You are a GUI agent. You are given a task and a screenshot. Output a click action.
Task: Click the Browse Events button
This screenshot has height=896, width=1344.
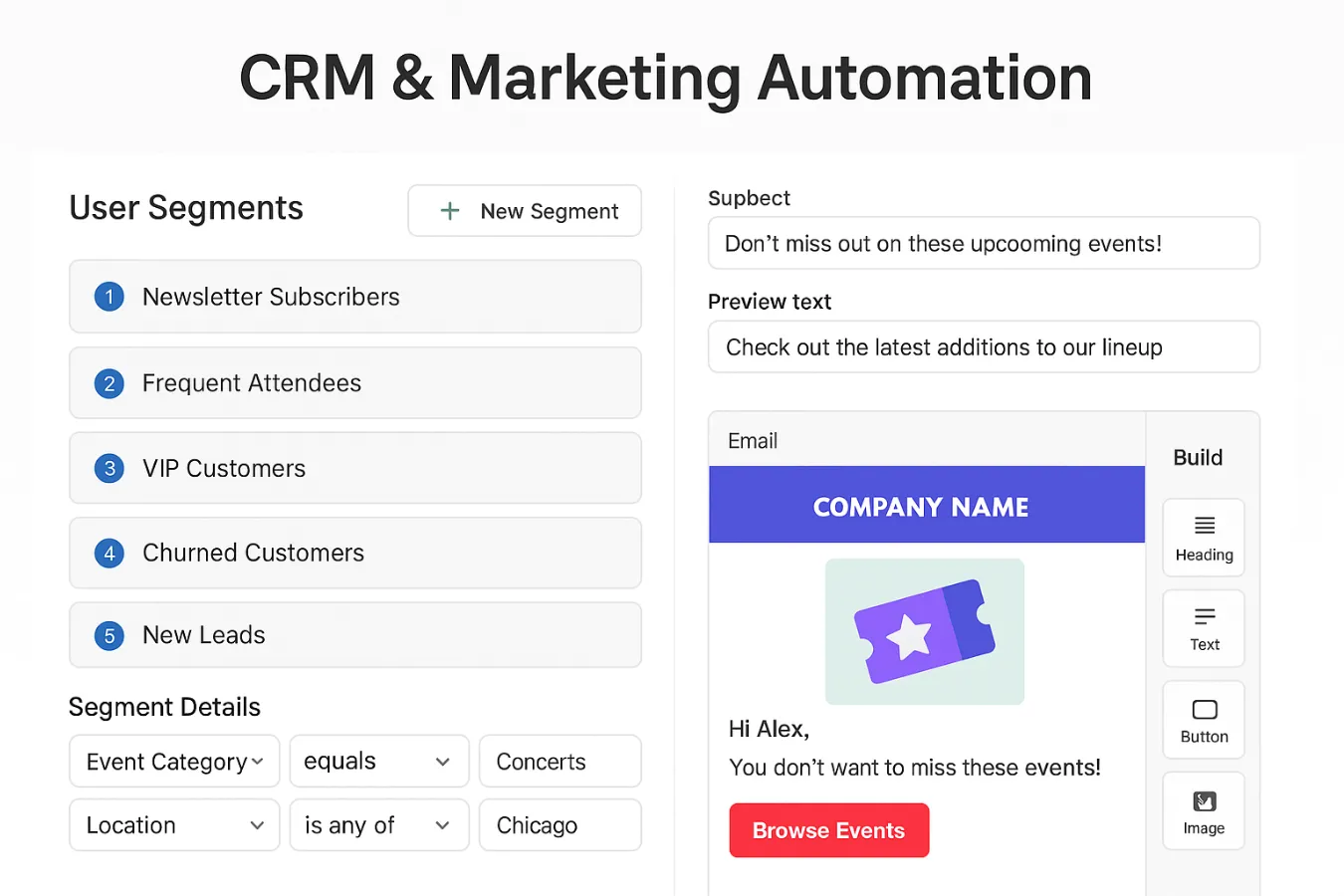tap(828, 829)
